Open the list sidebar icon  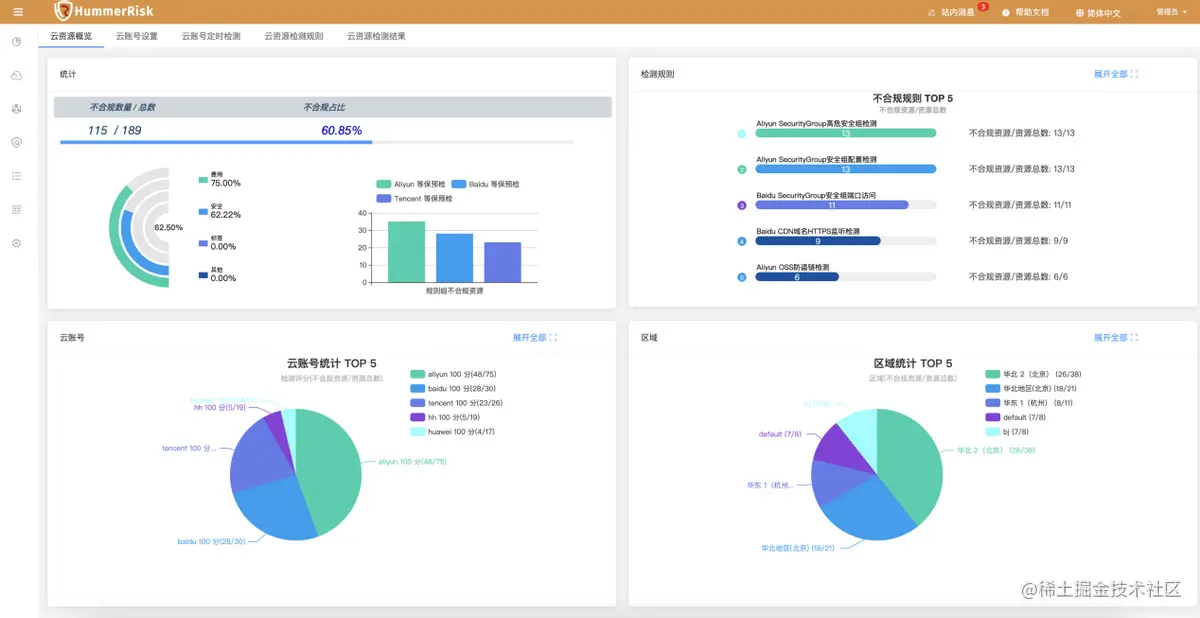17,176
